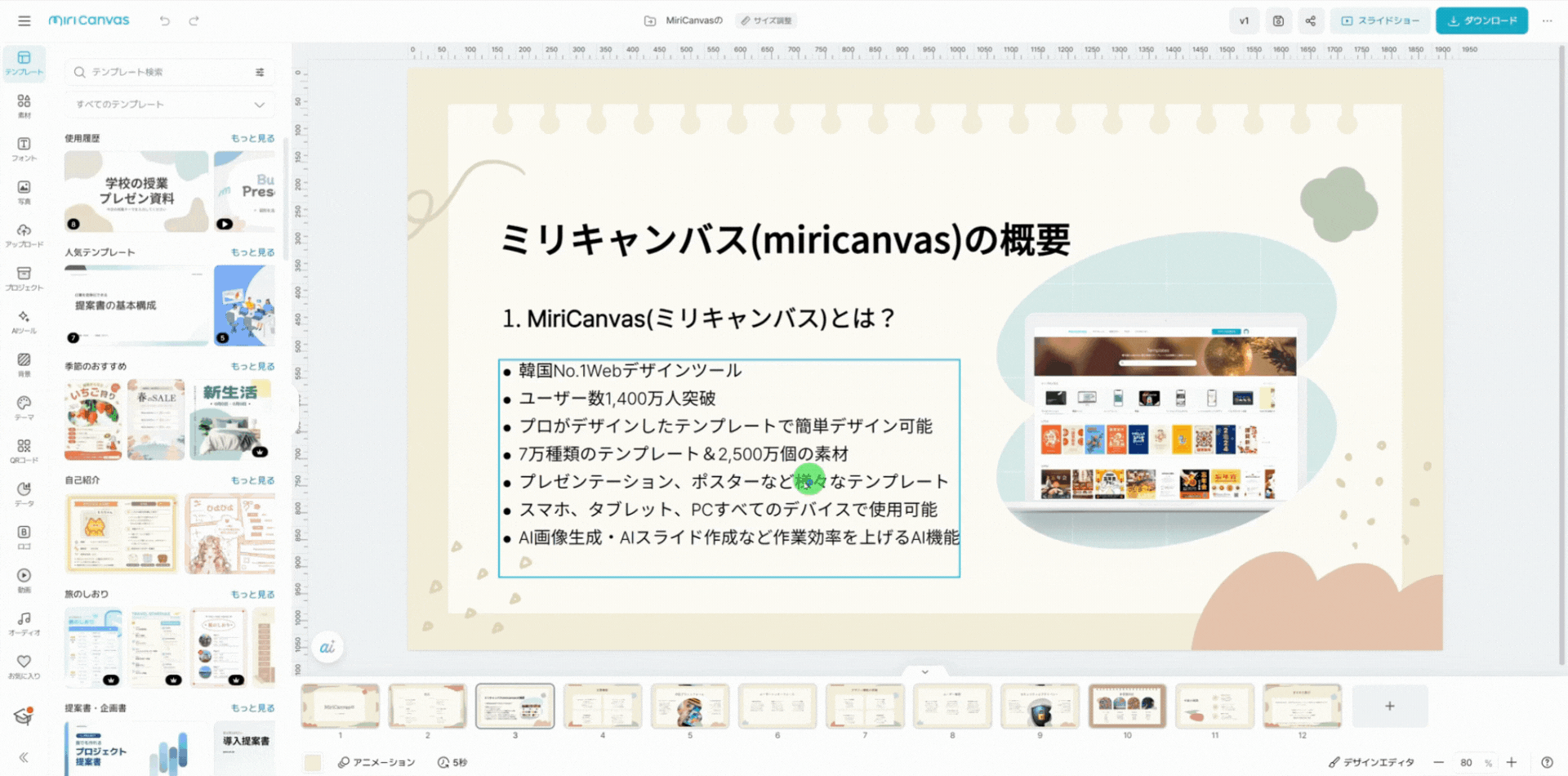This screenshot has width=1568, height=776.
Task: Select the slide title ミリキャンバス(miricanvas)の概要
Action: [785, 240]
